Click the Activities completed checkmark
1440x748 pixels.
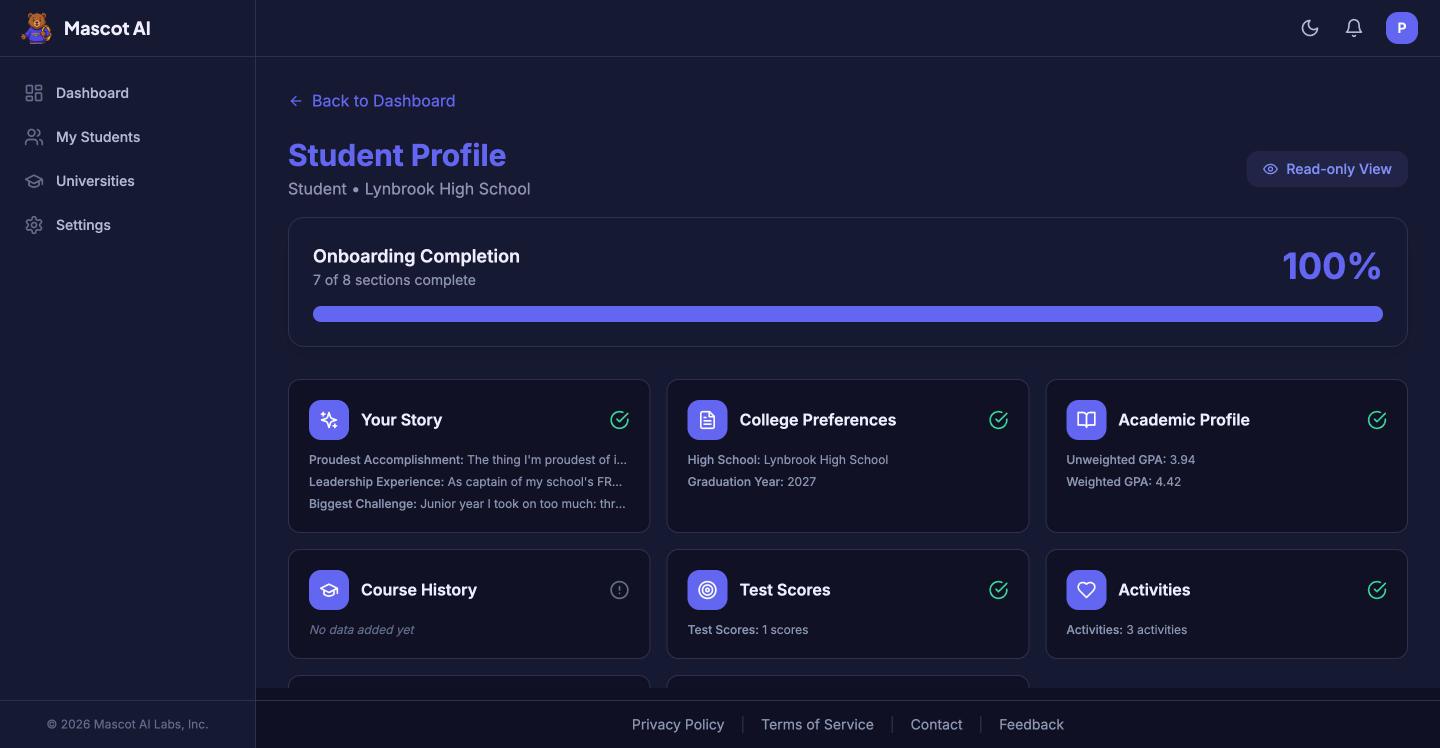coord(1378,590)
